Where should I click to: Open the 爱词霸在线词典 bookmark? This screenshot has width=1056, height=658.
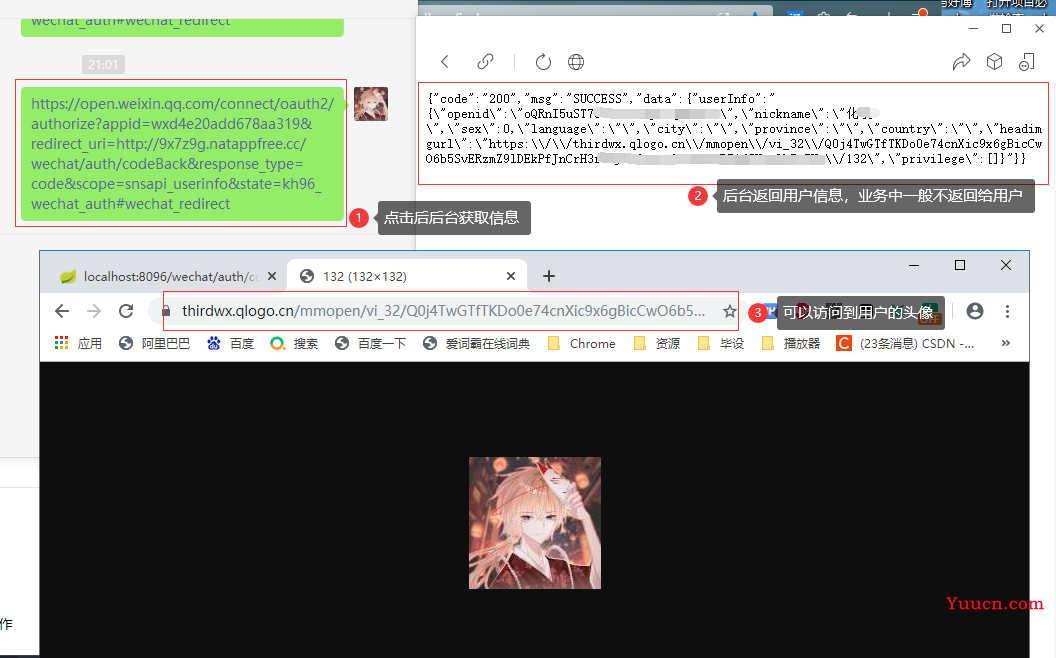[x=476, y=343]
